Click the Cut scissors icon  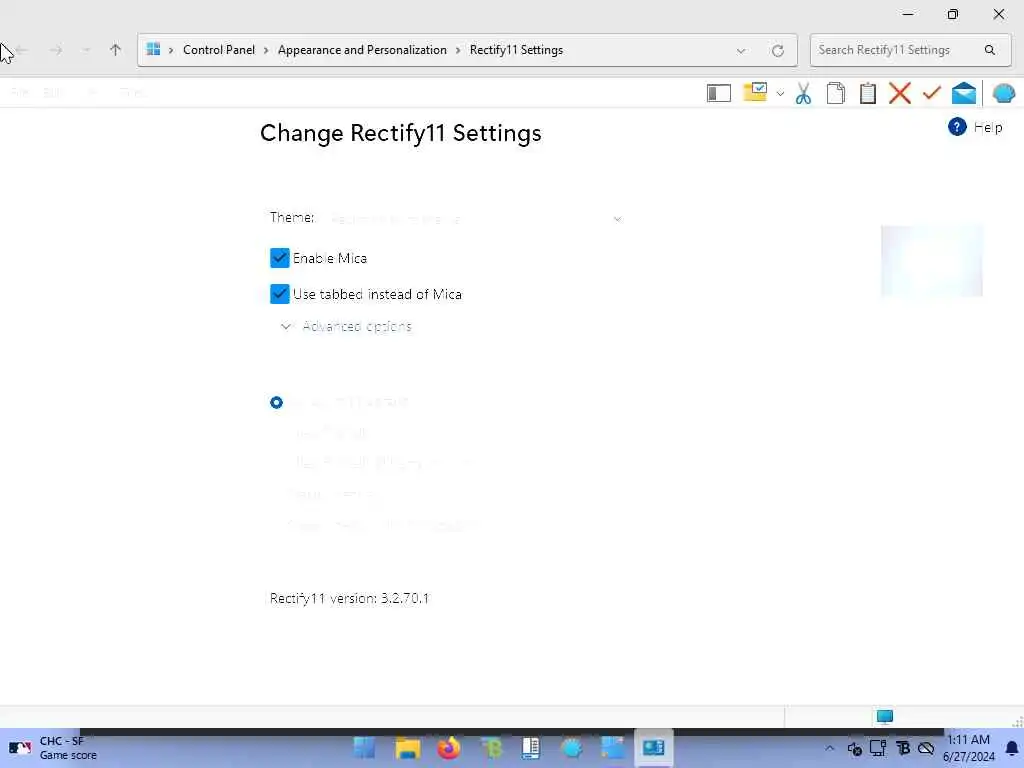click(803, 93)
